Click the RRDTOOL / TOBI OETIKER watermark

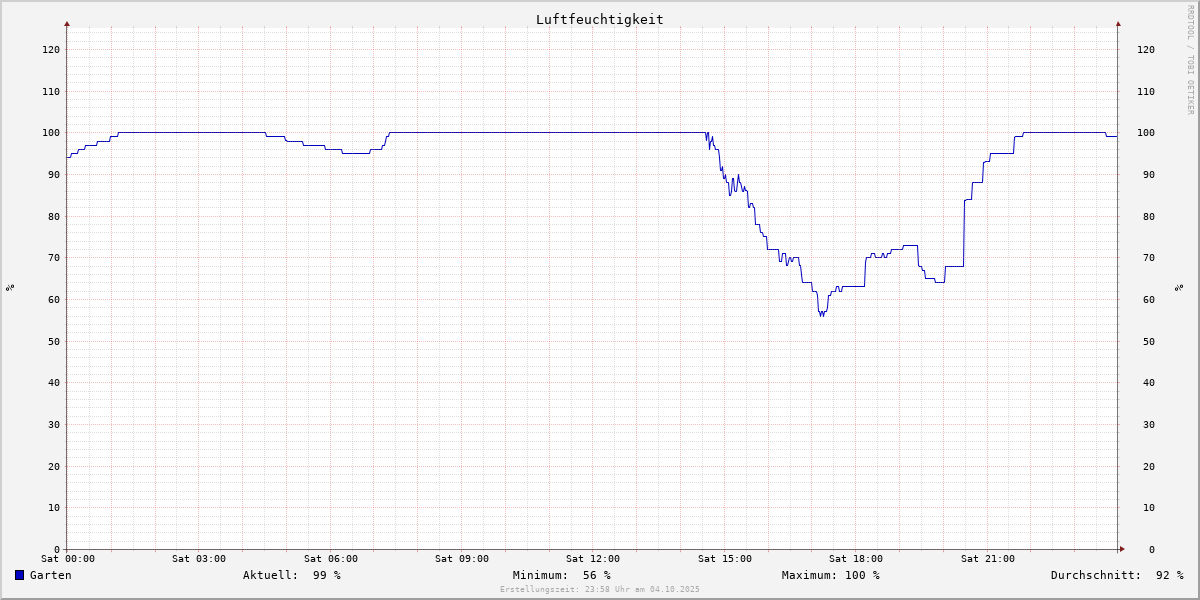[1190, 60]
